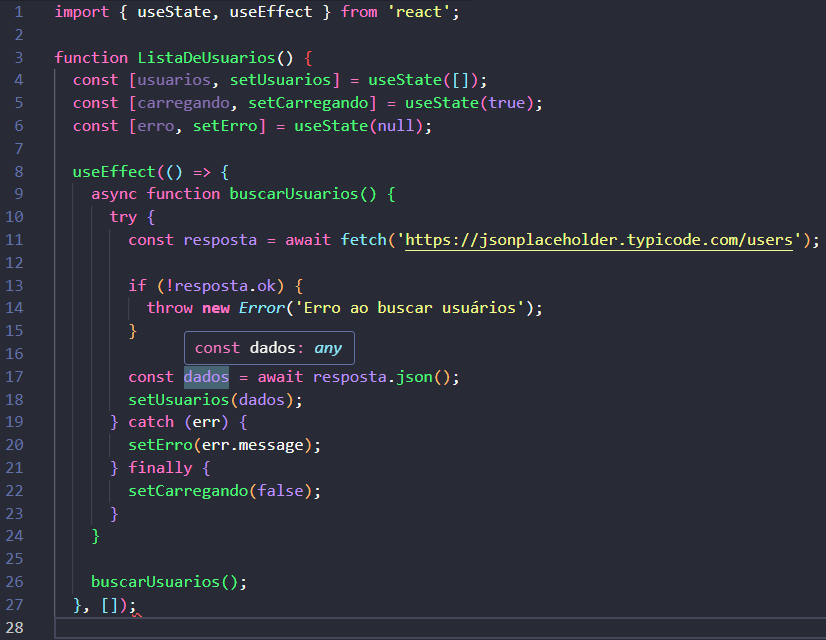Screen dimensions: 826x640
Task: Click line number 28 in the gutter
Action: [14, 627]
